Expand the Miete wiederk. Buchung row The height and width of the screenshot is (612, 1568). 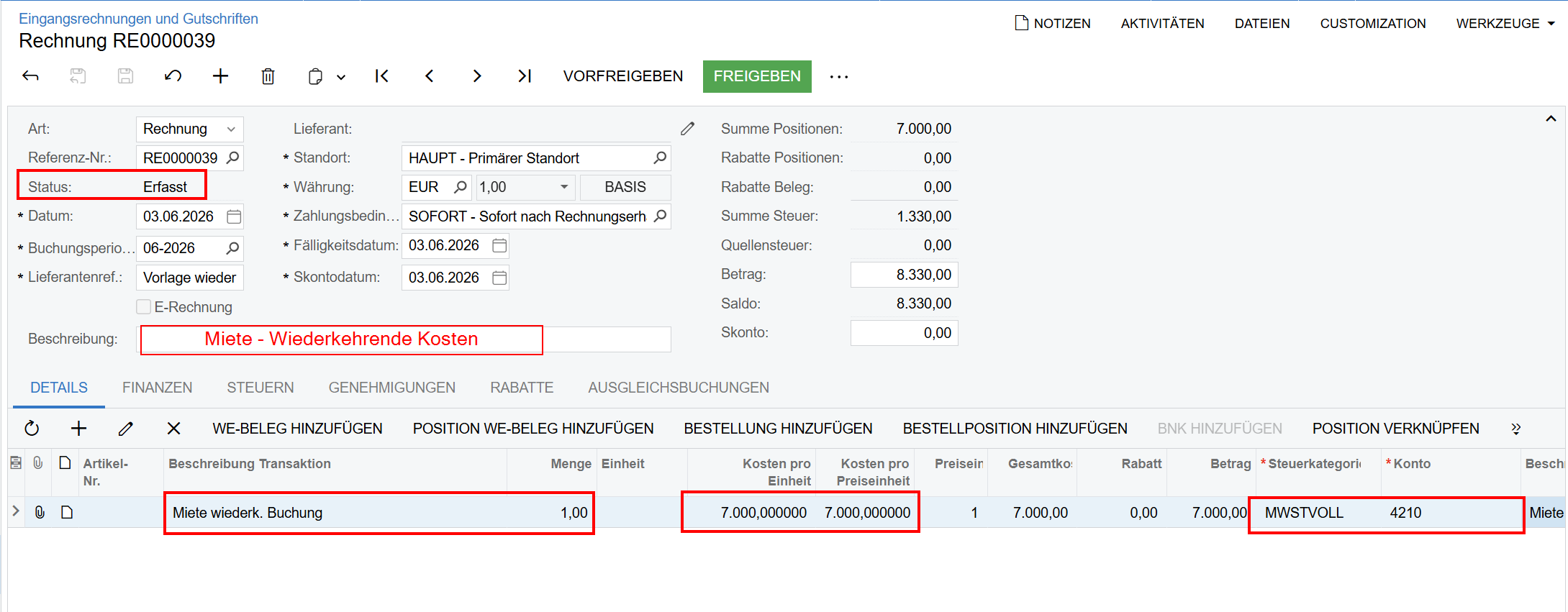[16, 511]
